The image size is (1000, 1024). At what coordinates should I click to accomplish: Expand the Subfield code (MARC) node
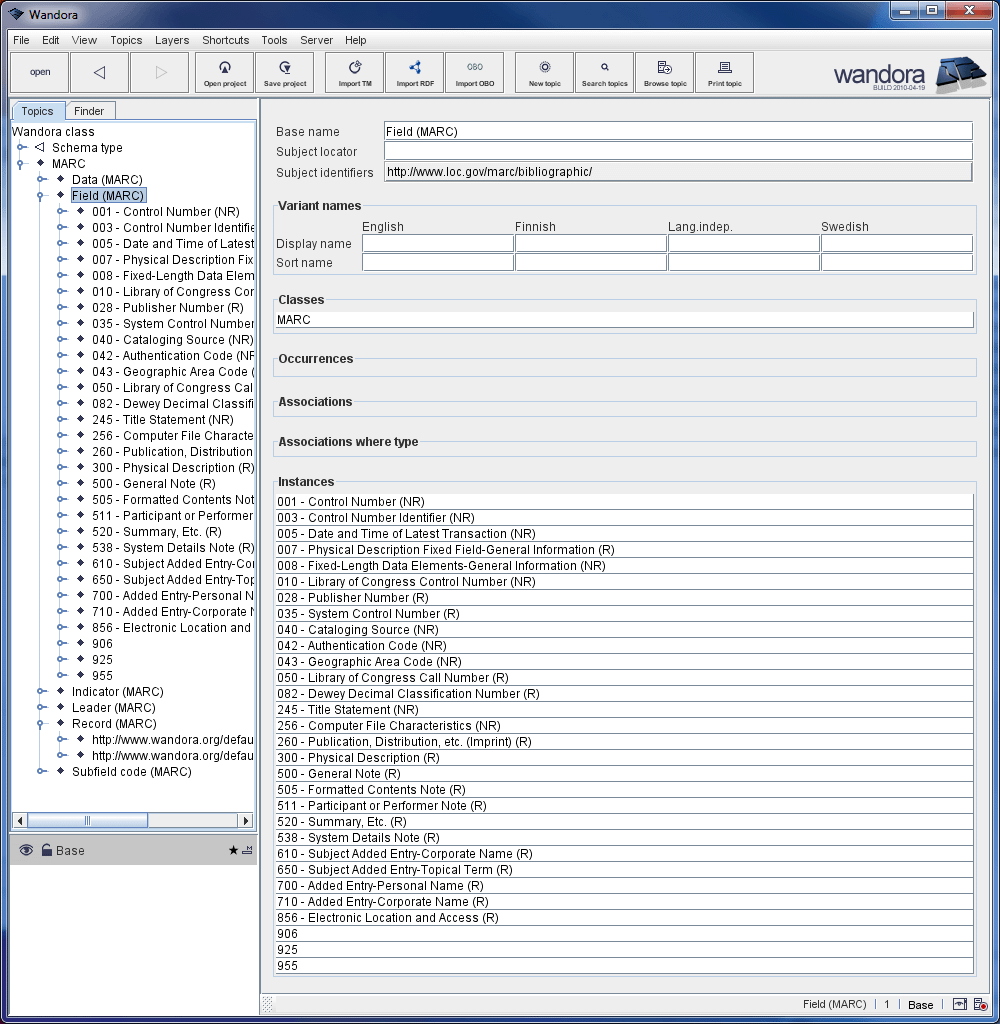click(x=41, y=771)
